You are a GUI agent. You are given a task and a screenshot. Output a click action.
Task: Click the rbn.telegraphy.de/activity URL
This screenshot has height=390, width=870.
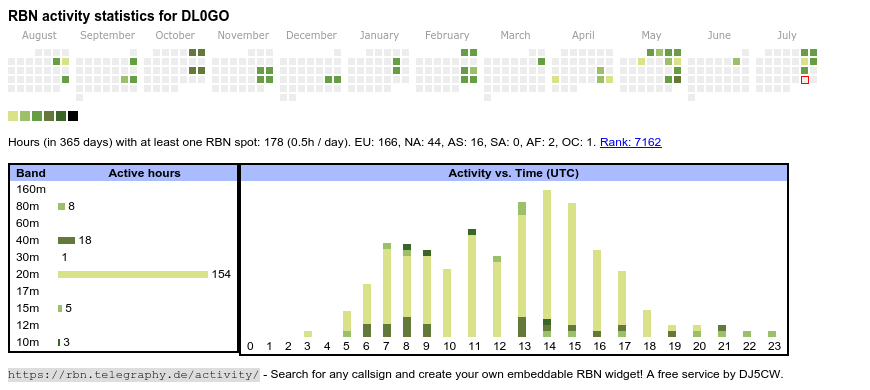click(x=134, y=374)
